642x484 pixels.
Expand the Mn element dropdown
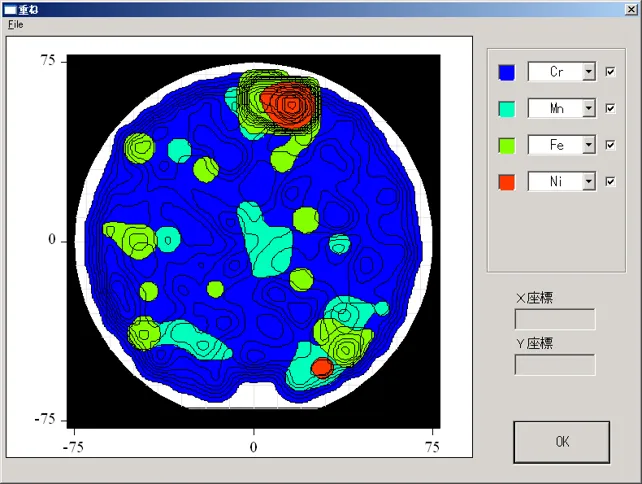point(588,108)
